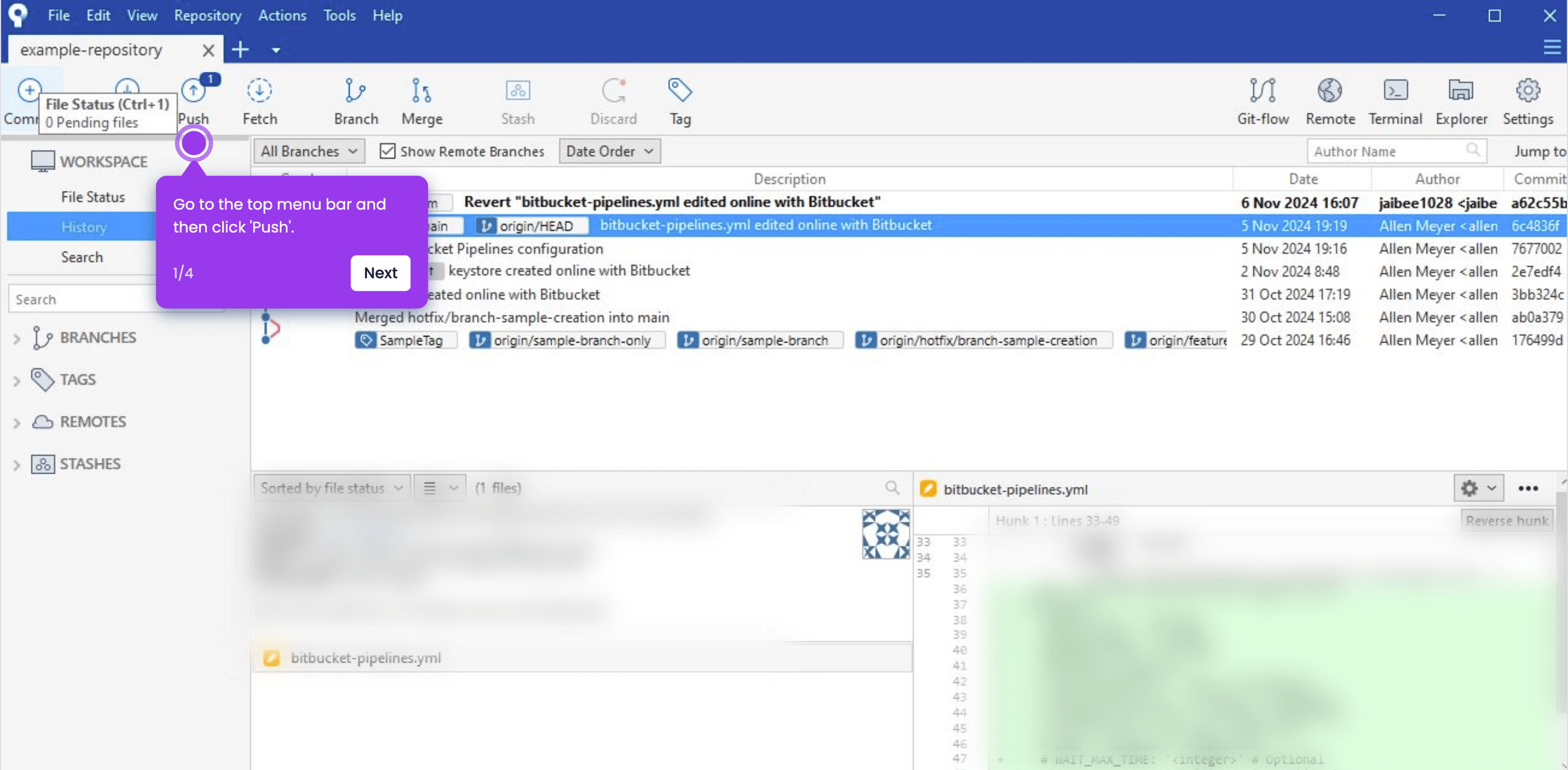Click the three-dots more options in diff panel
Image resolution: width=1568 pixels, height=770 pixels.
pyautogui.click(x=1528, y=488)
